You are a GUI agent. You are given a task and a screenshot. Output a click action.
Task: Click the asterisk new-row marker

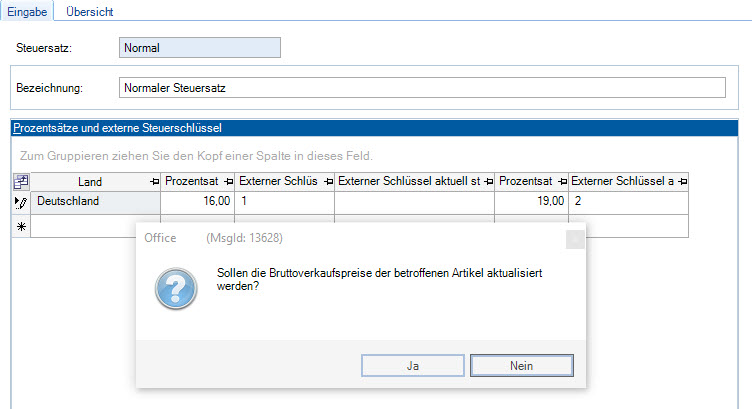point(20,226)
